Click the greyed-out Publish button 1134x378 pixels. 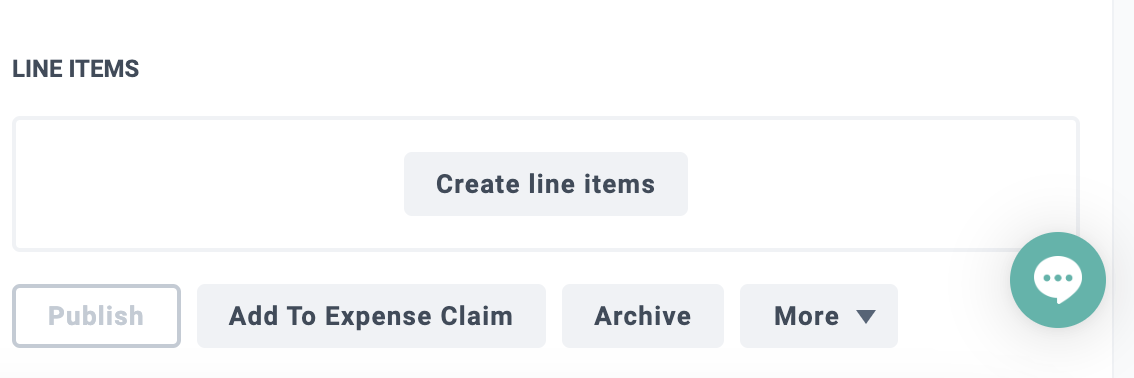96,316
